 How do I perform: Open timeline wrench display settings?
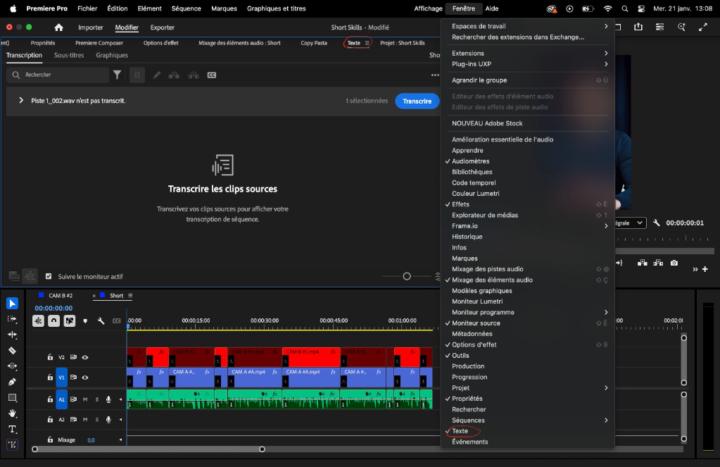click(x=101, y=321)
